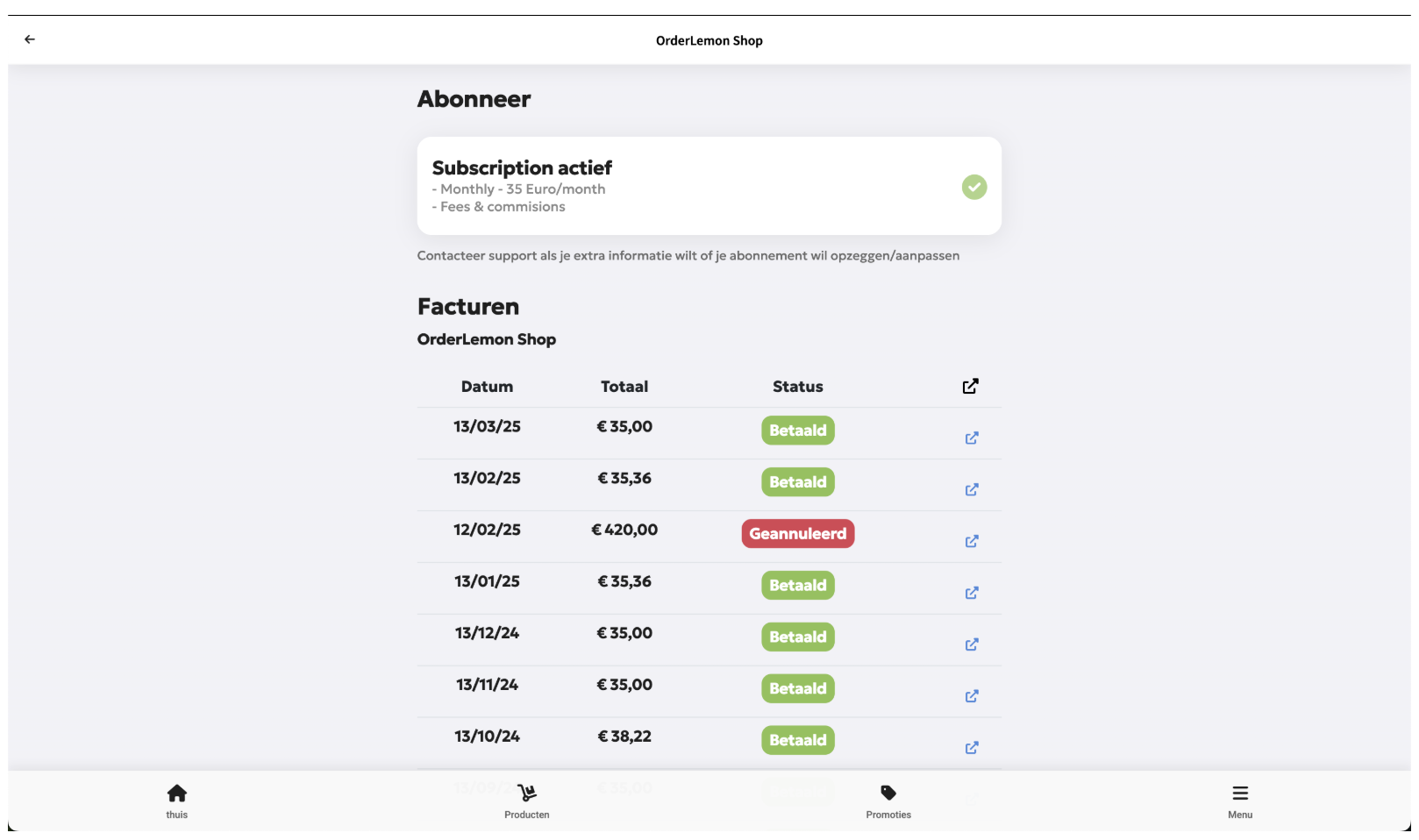This screenshot has width=1419, height=840.
Task: Open the 13/01/25 invoice link icon
Action: pyautogui.click(x=971, y=593)
